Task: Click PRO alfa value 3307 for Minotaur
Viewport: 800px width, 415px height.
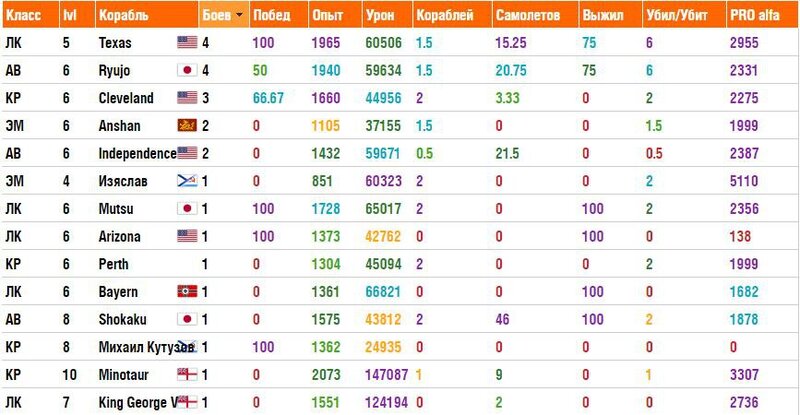Action: [744, 374]
